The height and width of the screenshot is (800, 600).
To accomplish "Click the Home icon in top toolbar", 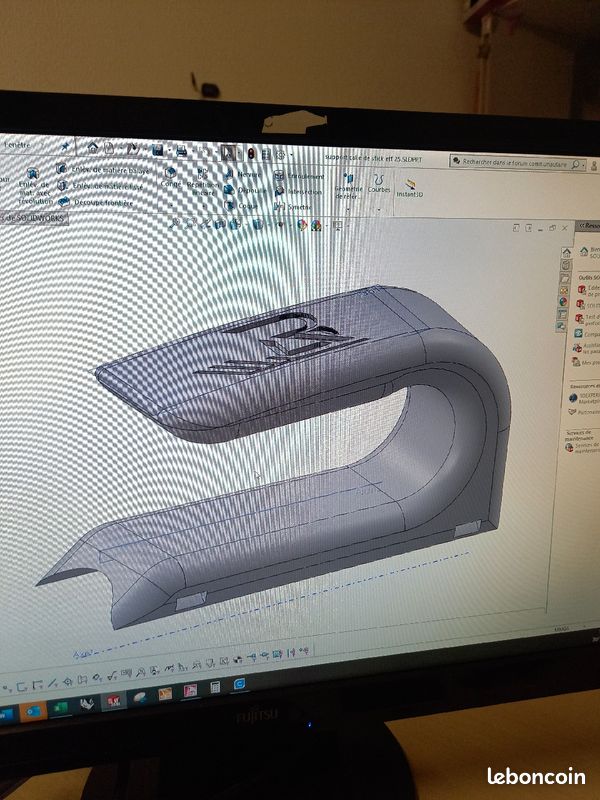I will [92, 147].
